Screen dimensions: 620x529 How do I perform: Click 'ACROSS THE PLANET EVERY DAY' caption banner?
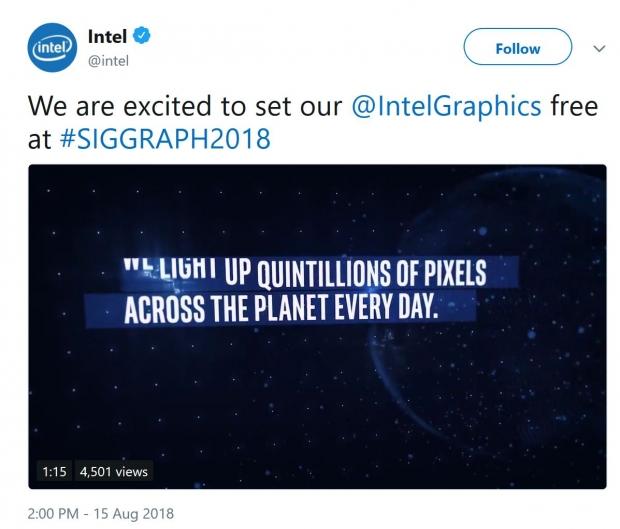tap(281, 308)
